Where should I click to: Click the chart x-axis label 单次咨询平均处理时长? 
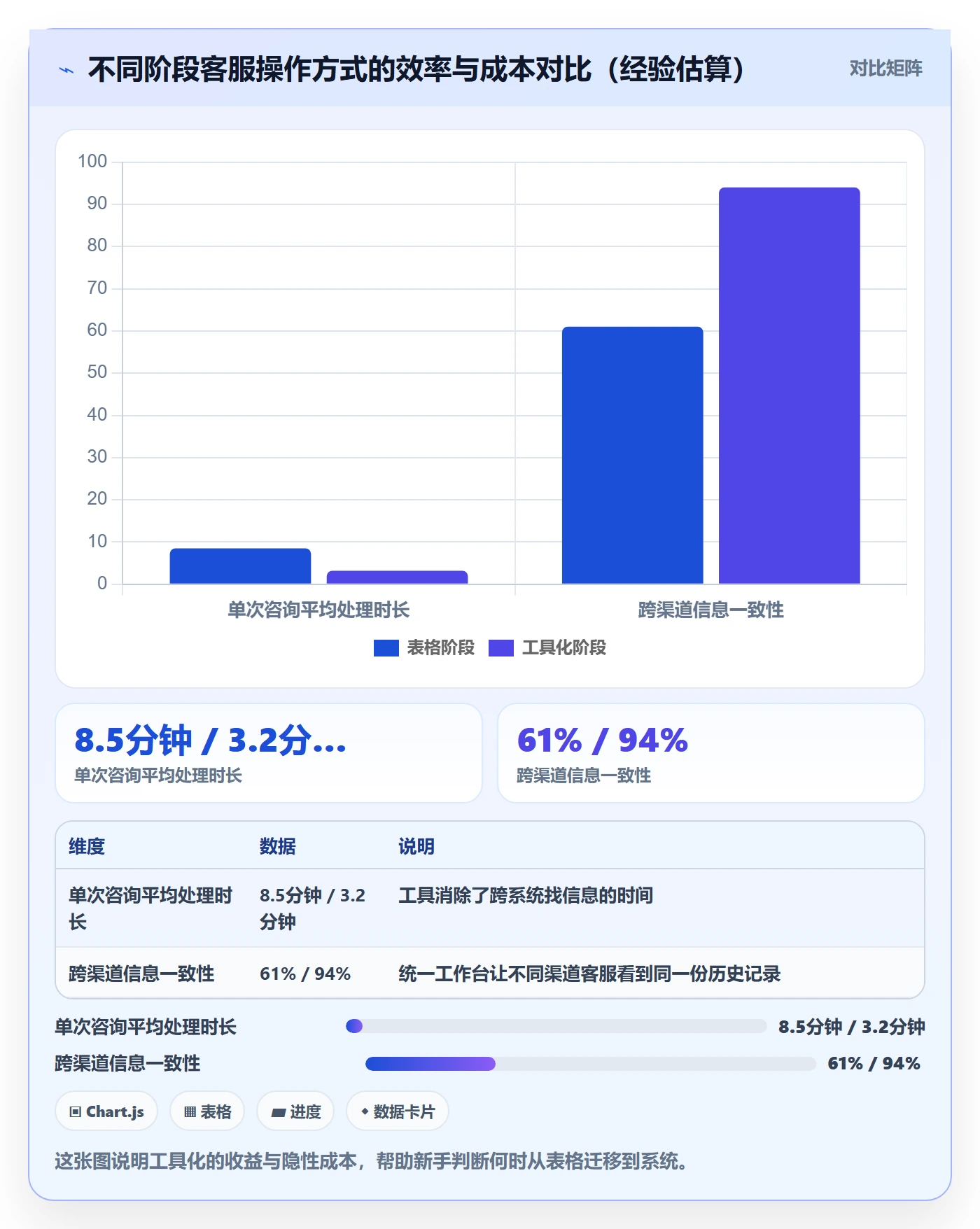point(318,610)
